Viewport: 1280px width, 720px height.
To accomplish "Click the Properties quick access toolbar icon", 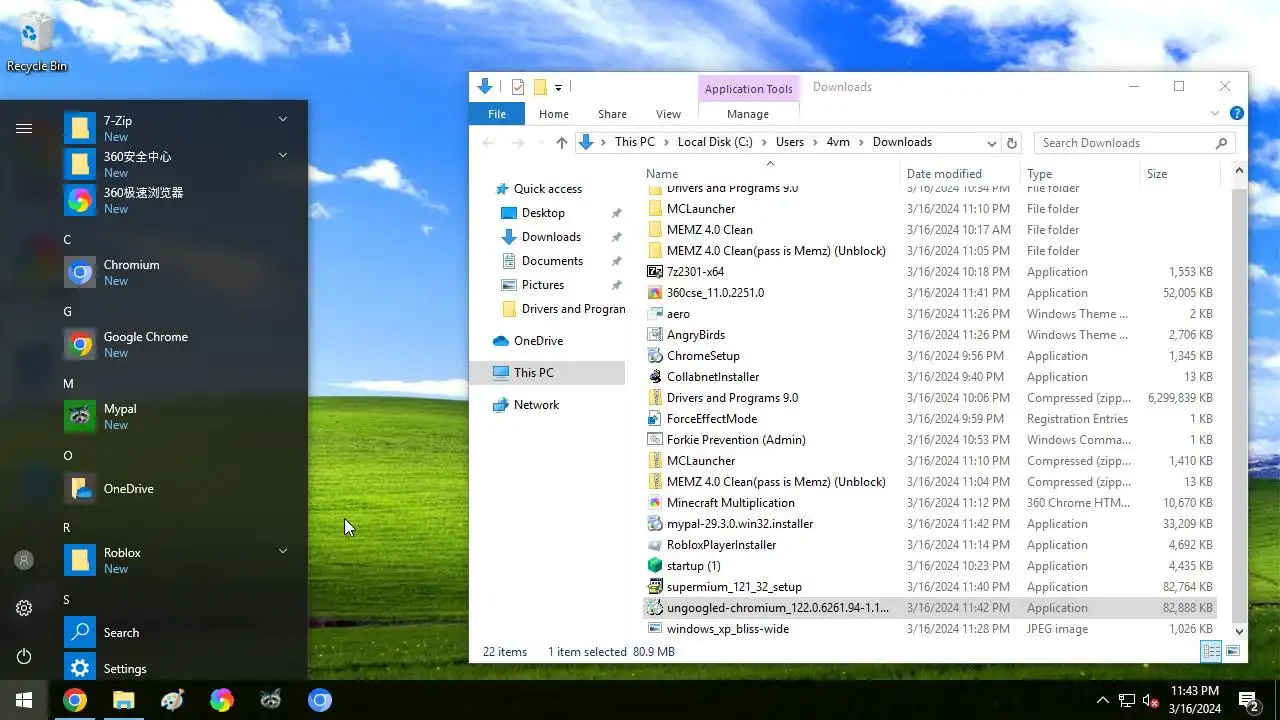I will coord(518,87).
